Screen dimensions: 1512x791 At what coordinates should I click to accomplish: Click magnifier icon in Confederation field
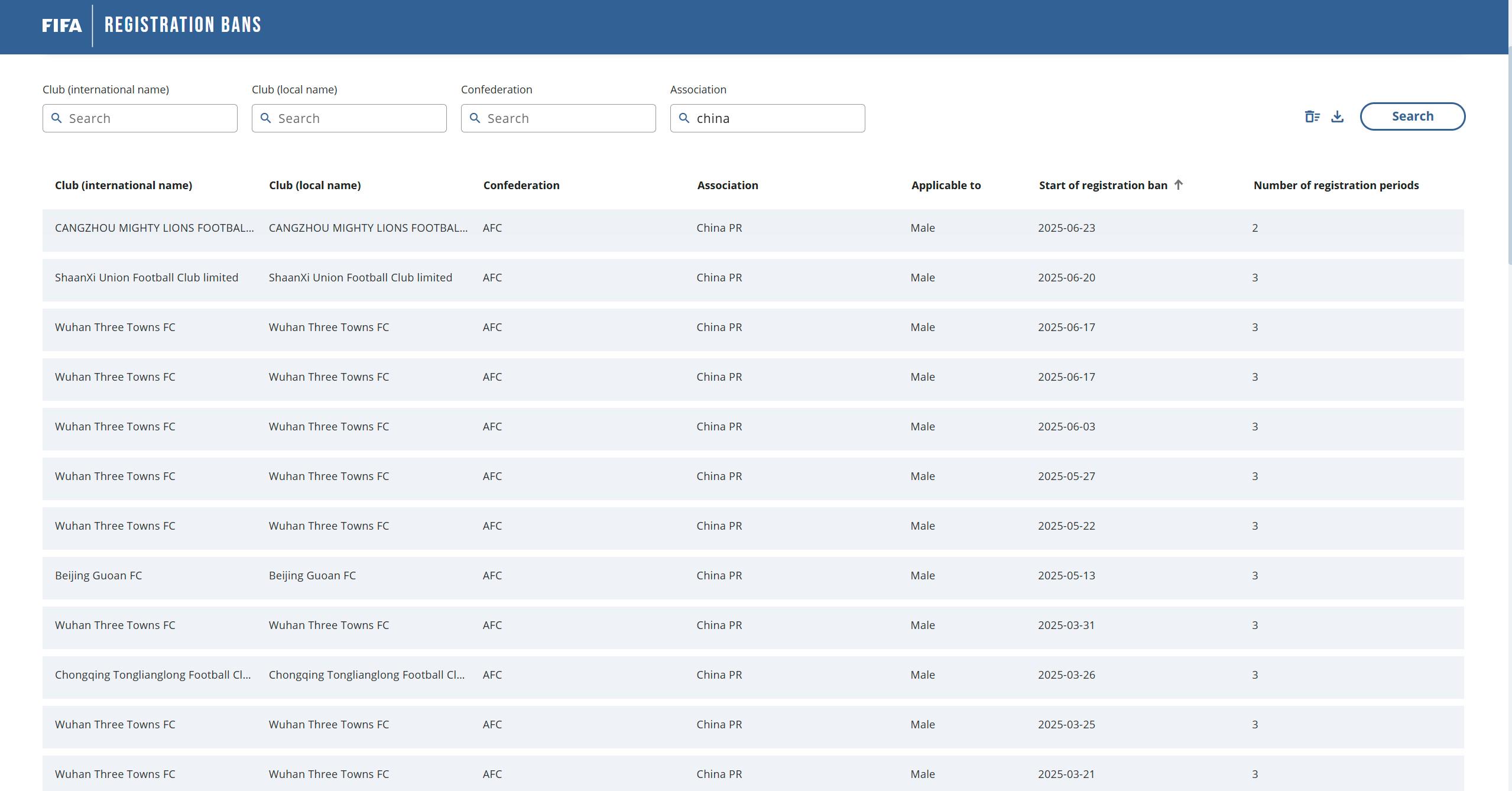[475, 118]
